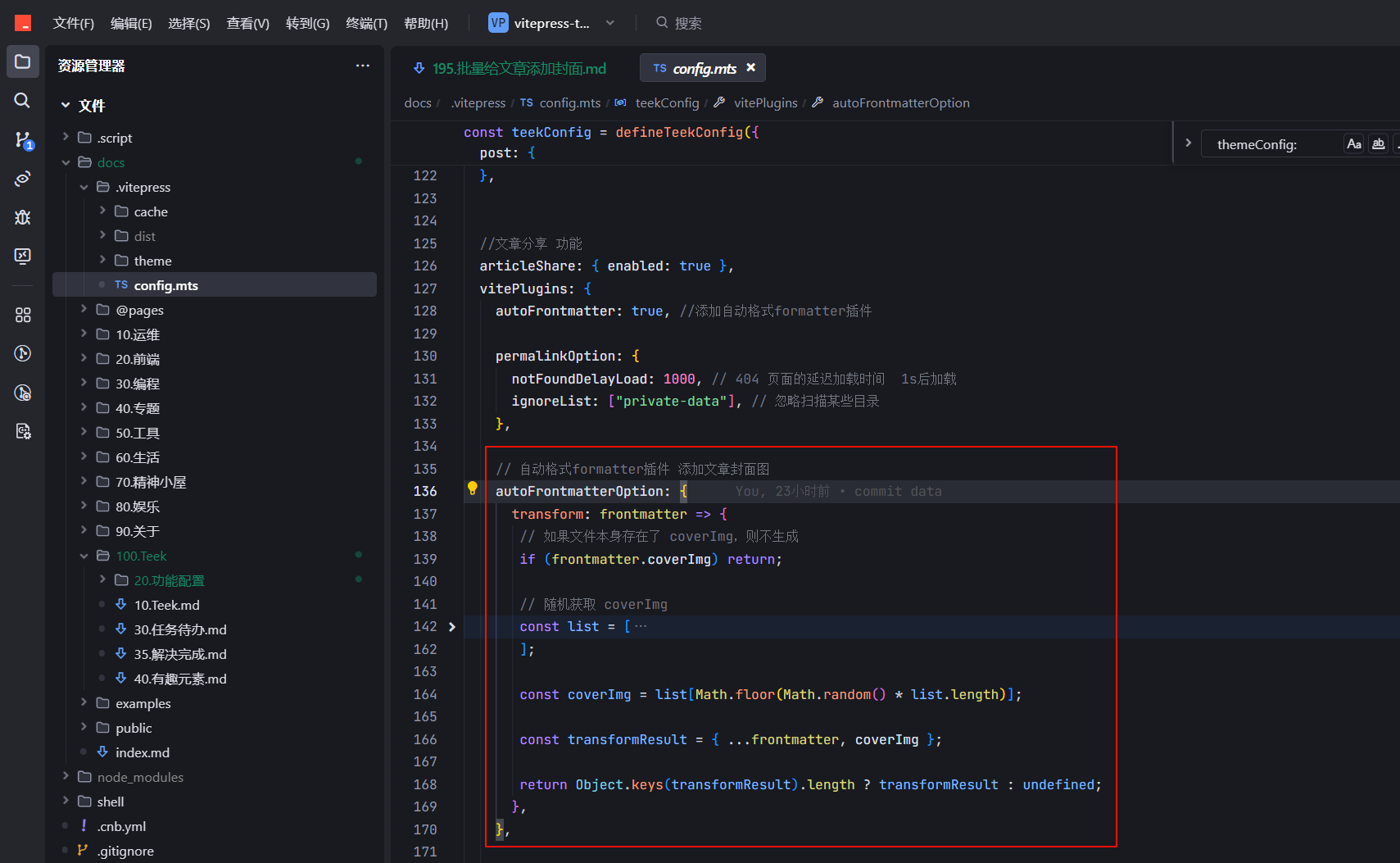Open project dropdown next to vitepress-t...
The image size is (1400, 863).
[x=610, y=23]
